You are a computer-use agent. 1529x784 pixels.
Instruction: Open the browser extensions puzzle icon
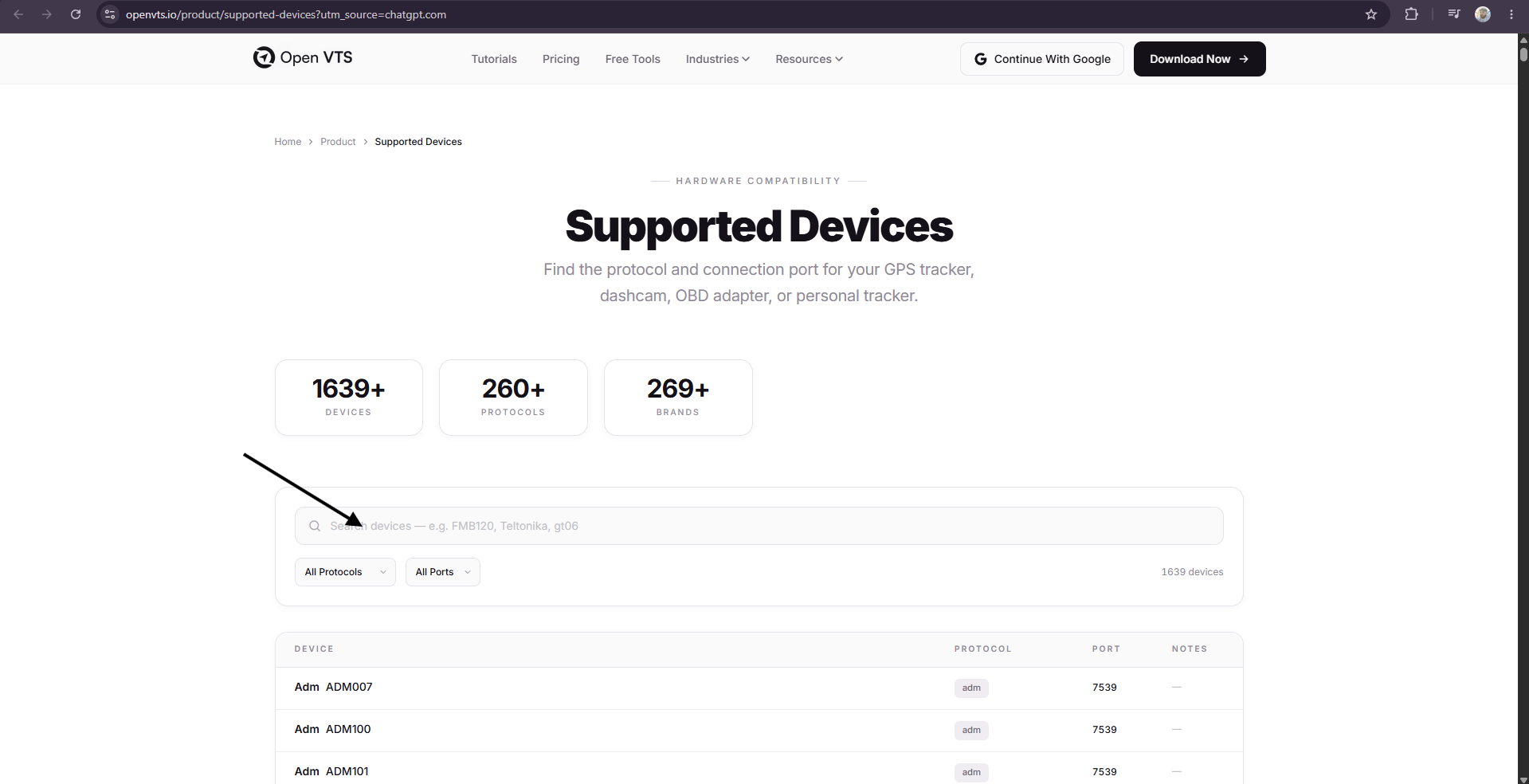(x=1411, y=14)
